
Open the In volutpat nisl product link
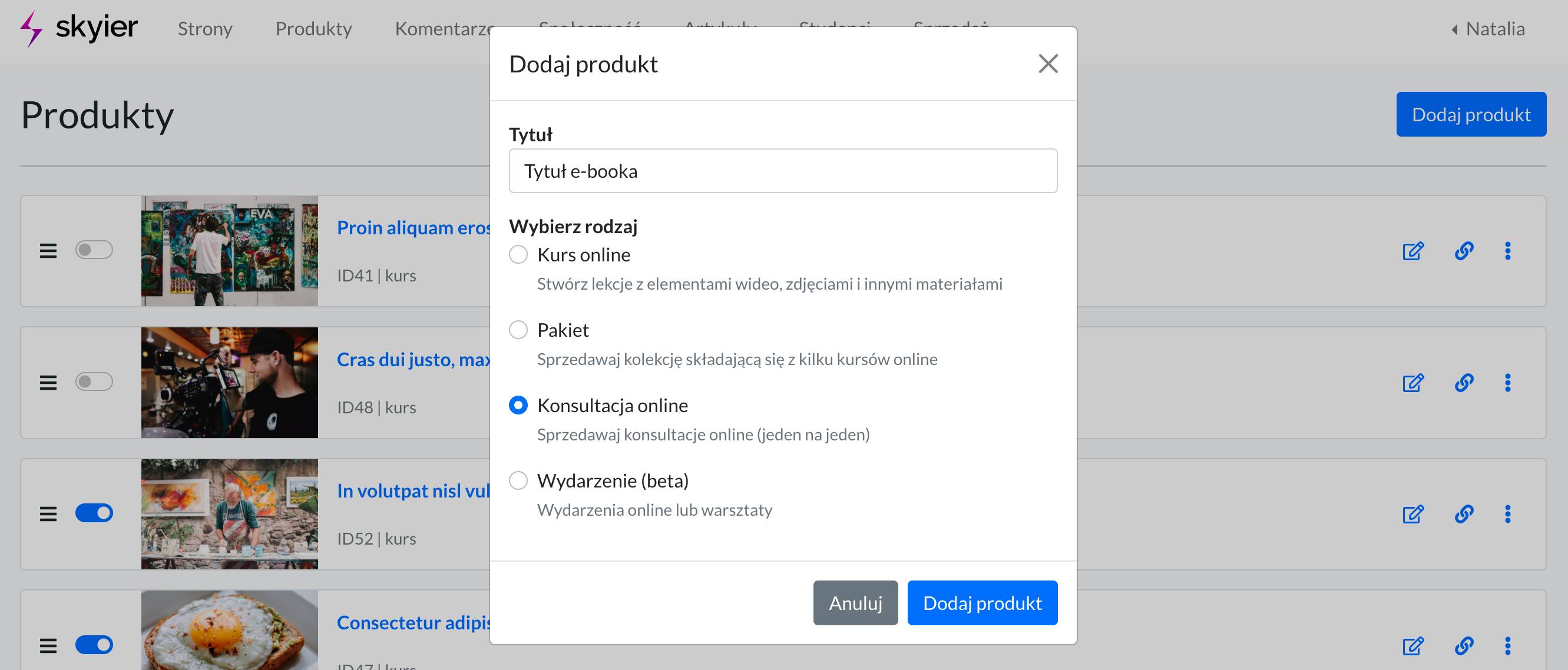tap(413, 490)
